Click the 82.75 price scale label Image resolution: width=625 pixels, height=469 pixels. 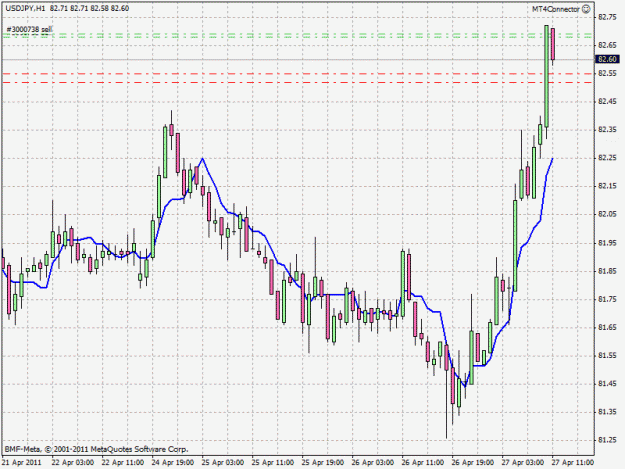[x=607, y=17]
